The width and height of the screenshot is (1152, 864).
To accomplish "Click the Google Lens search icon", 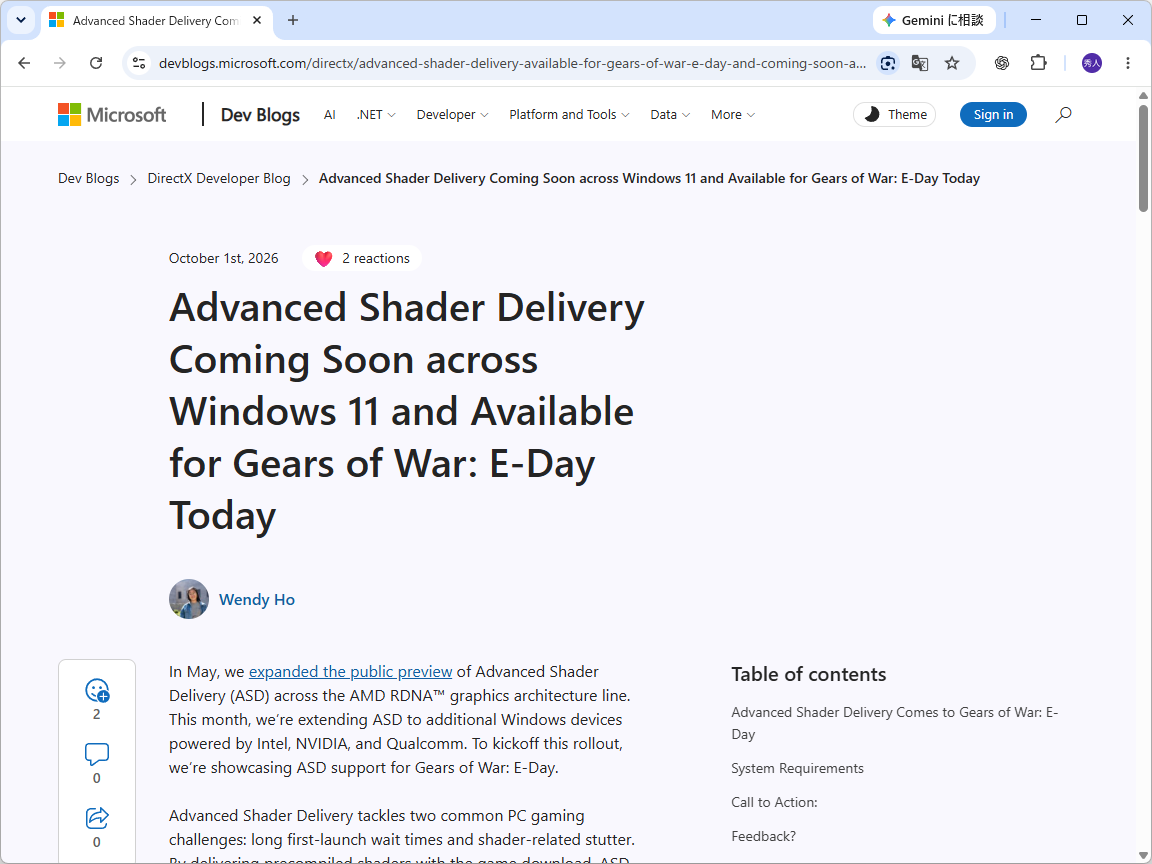I will (888, 63).
